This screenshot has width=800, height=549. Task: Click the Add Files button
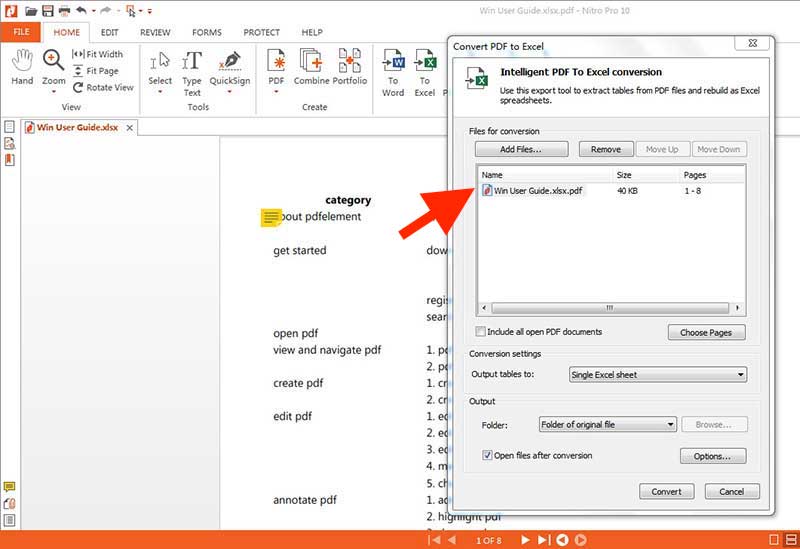[521, 149]
